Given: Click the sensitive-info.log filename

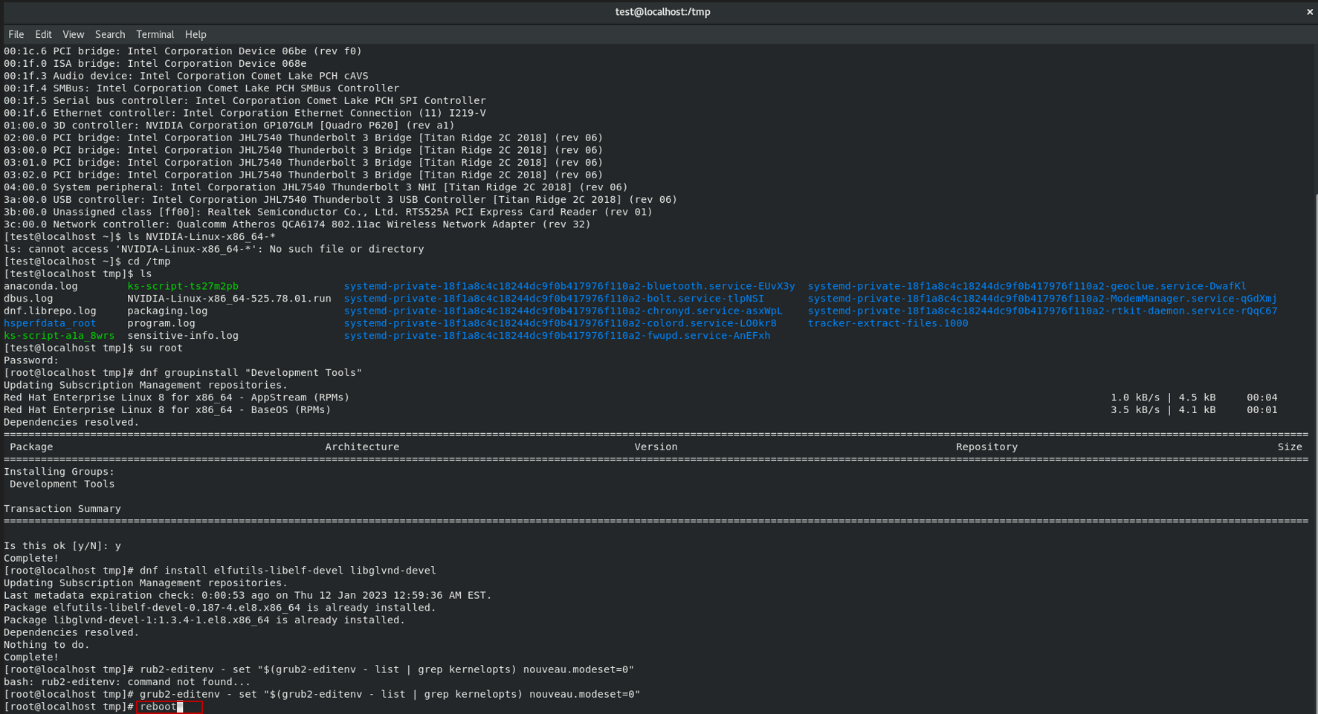Looking at the screenshot, I should tap(183, 336).
